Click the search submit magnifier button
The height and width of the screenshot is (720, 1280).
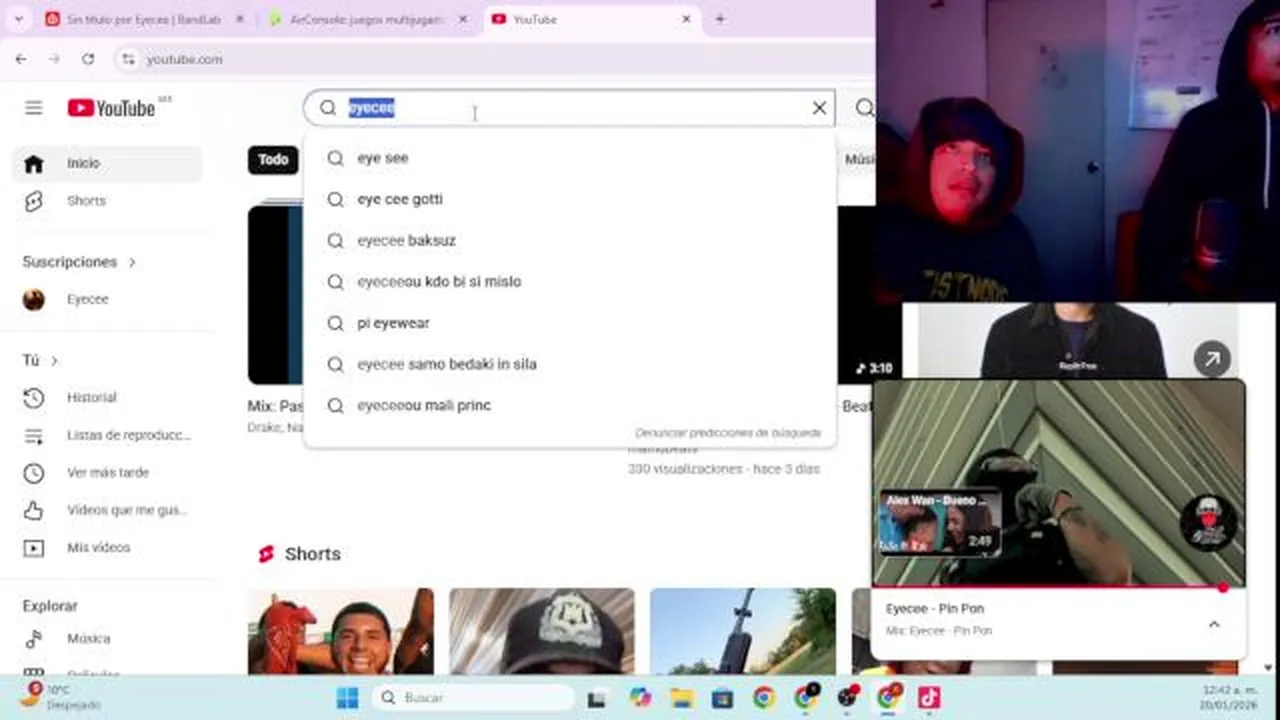point(864,108)
